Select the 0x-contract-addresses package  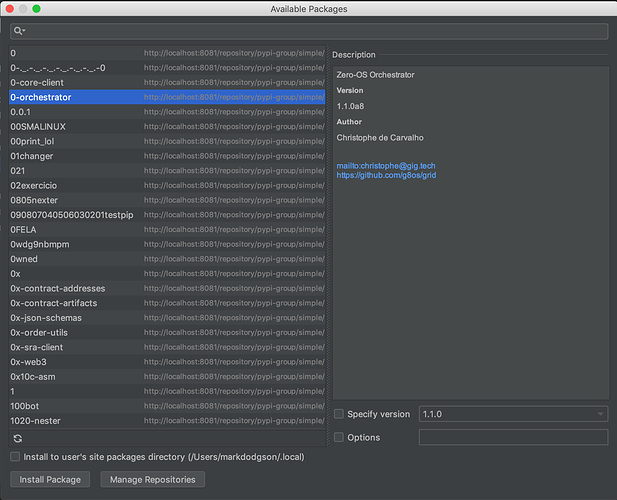(x=167, y=288)
